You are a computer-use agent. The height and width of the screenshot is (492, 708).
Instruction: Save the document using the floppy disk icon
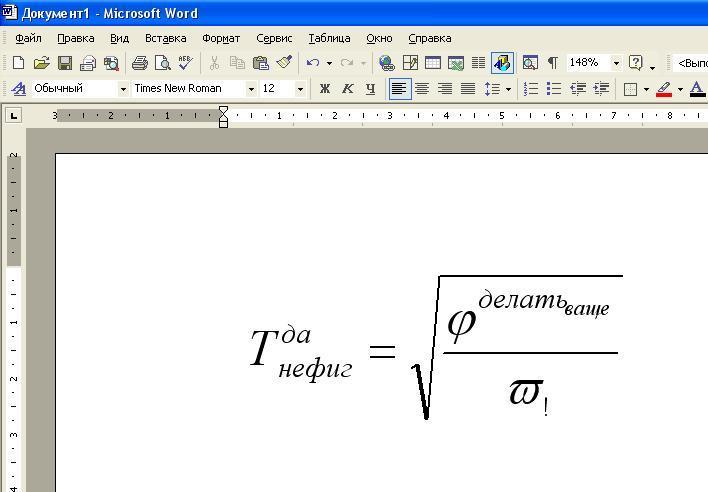coord(65,63)
